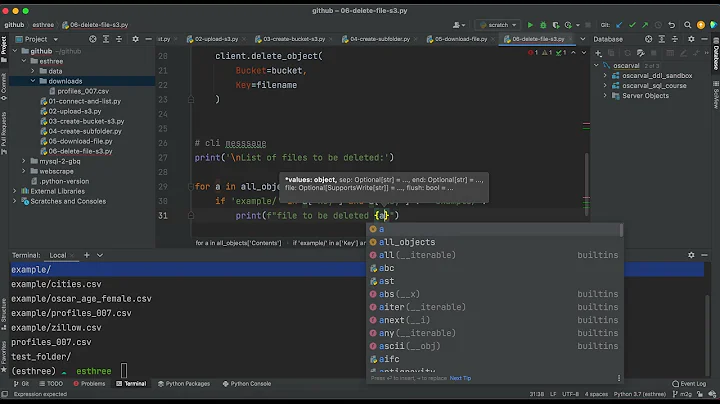Run the scratch configuration with green play icon

(530, 25)
